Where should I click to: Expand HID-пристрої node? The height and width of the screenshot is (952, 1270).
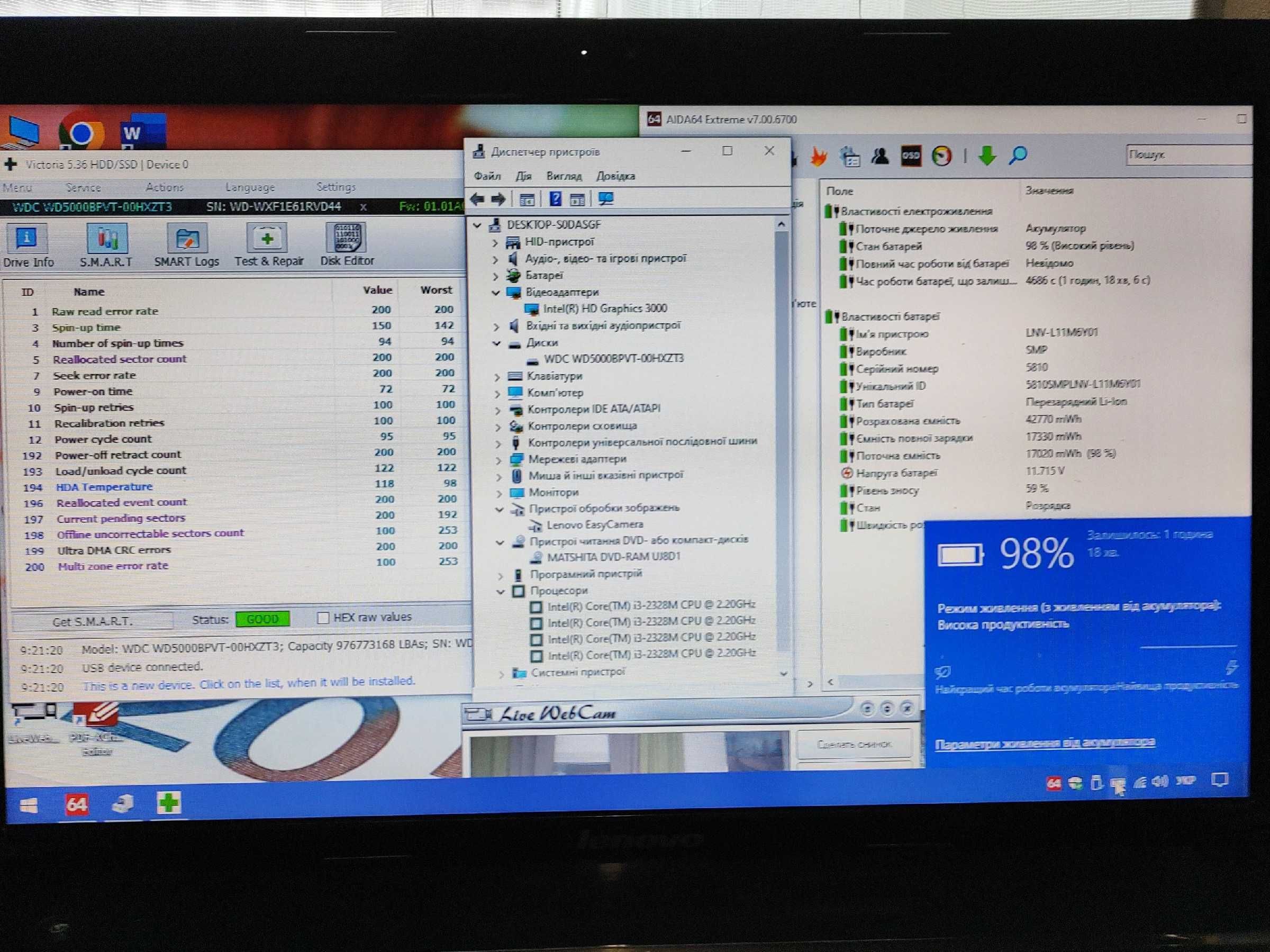tap(495, 243)
